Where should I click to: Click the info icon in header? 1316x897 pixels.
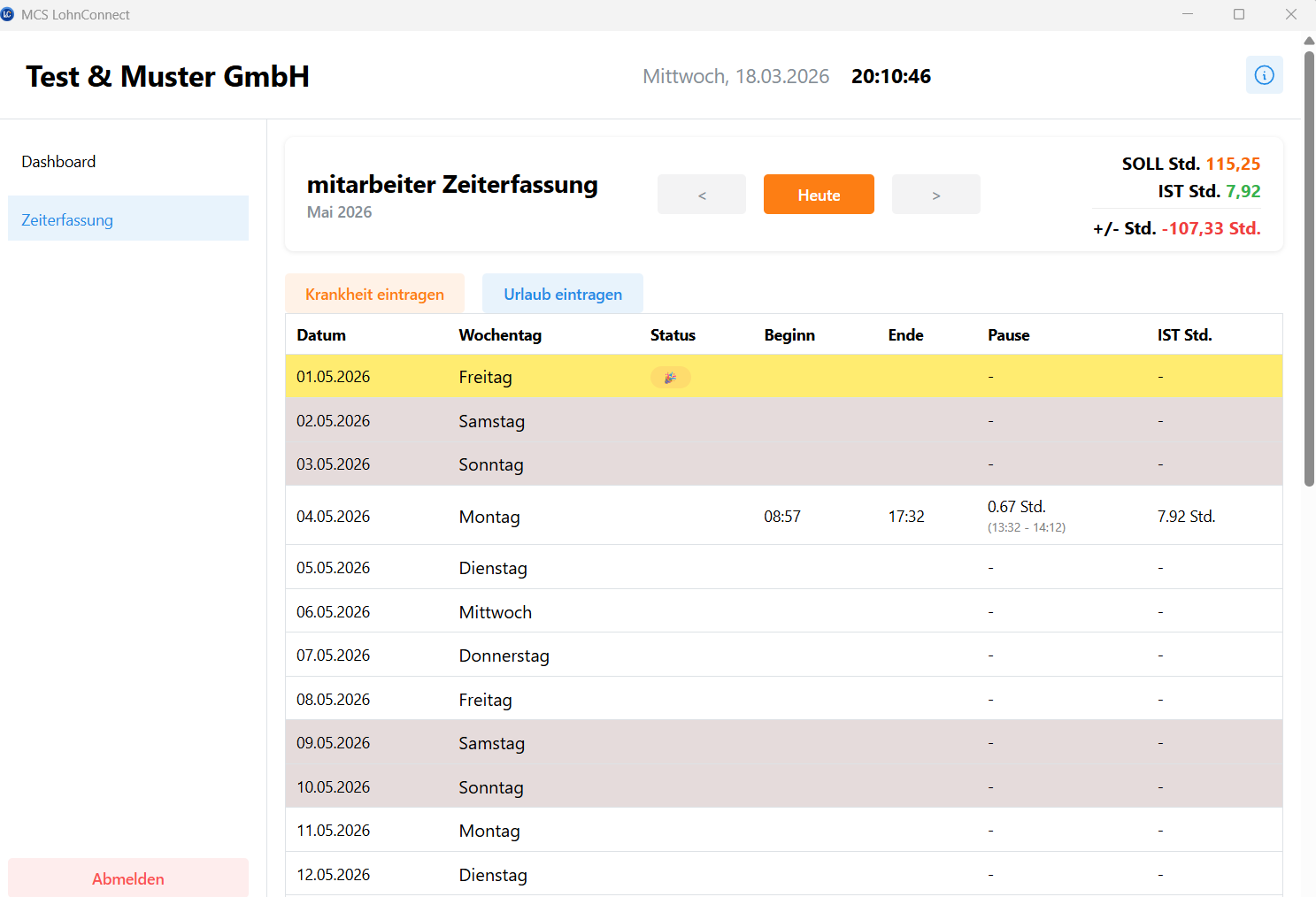point(1264,75)
